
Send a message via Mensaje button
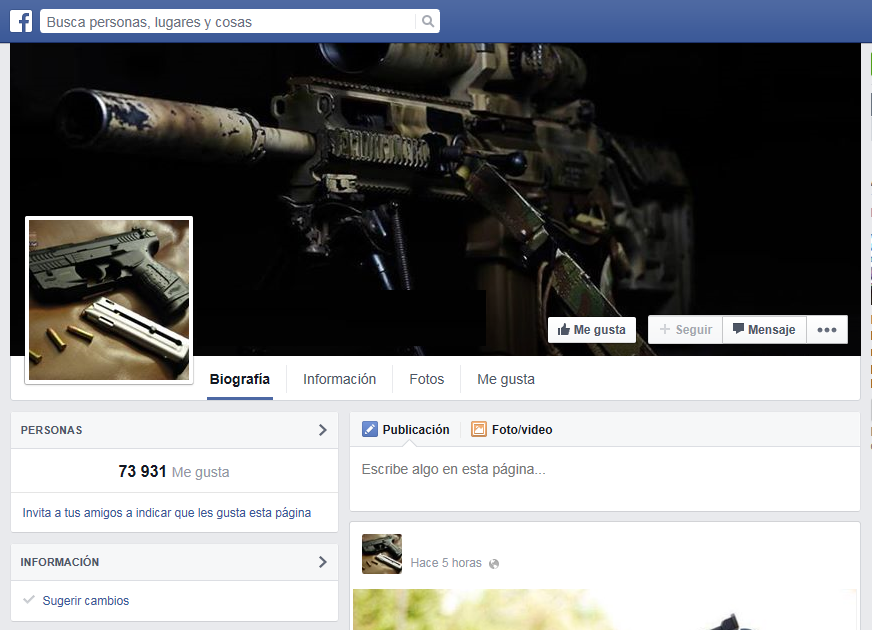click(x=765, y=330)
